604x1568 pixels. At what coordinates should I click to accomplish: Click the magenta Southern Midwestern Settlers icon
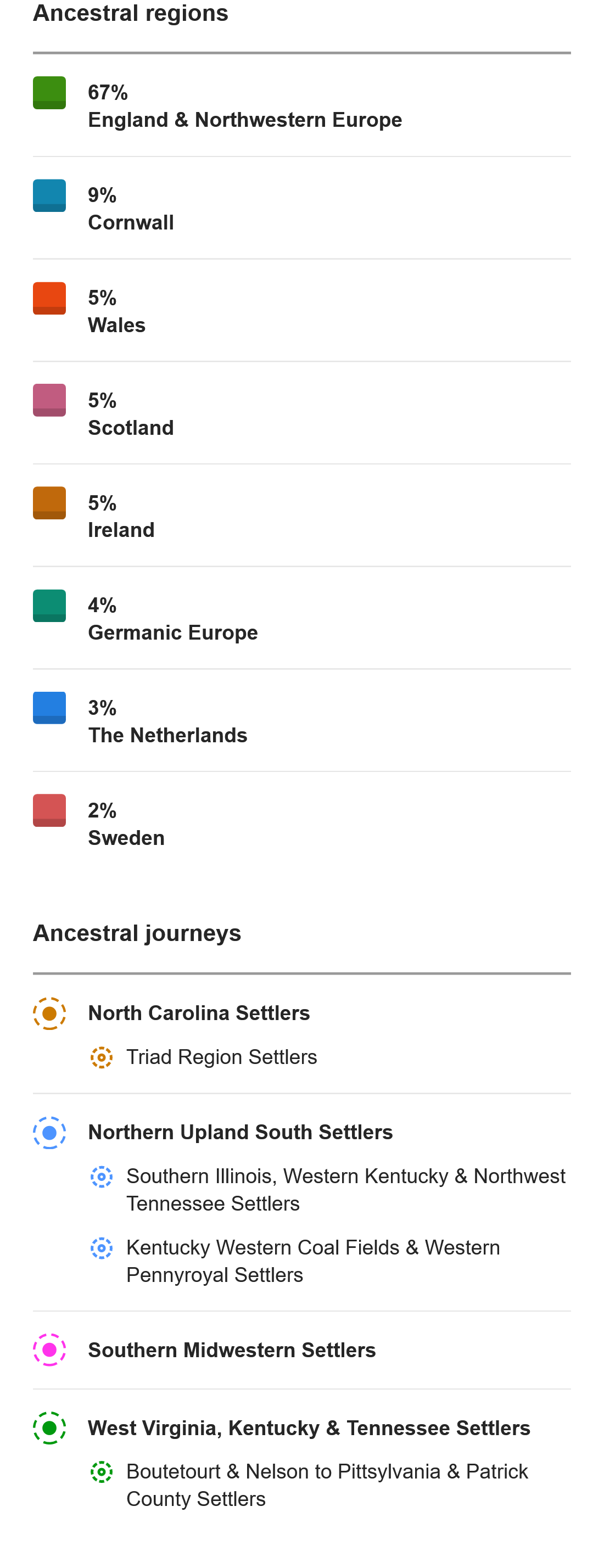click(49, 1350)
